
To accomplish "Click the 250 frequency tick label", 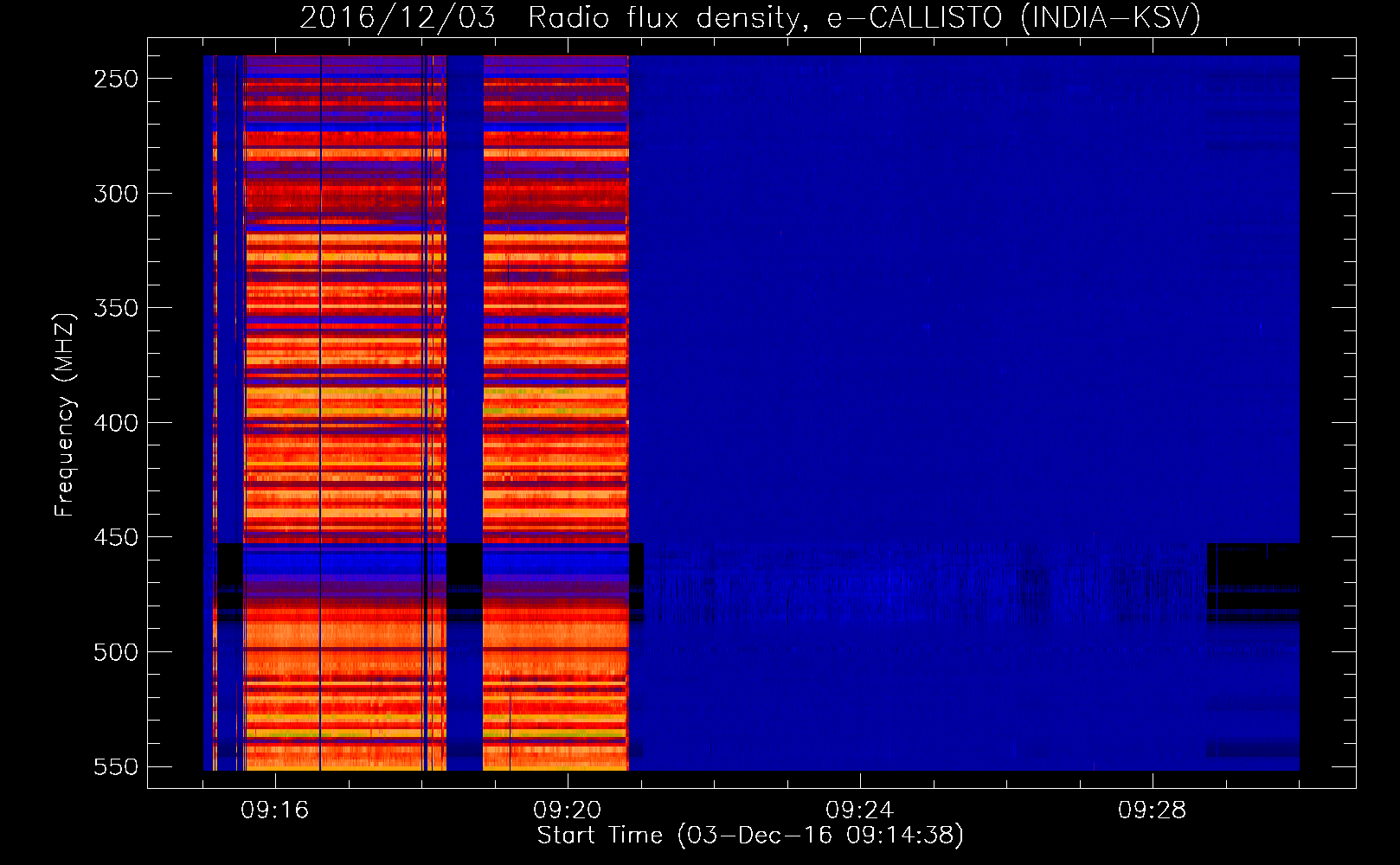I will 116,79.
